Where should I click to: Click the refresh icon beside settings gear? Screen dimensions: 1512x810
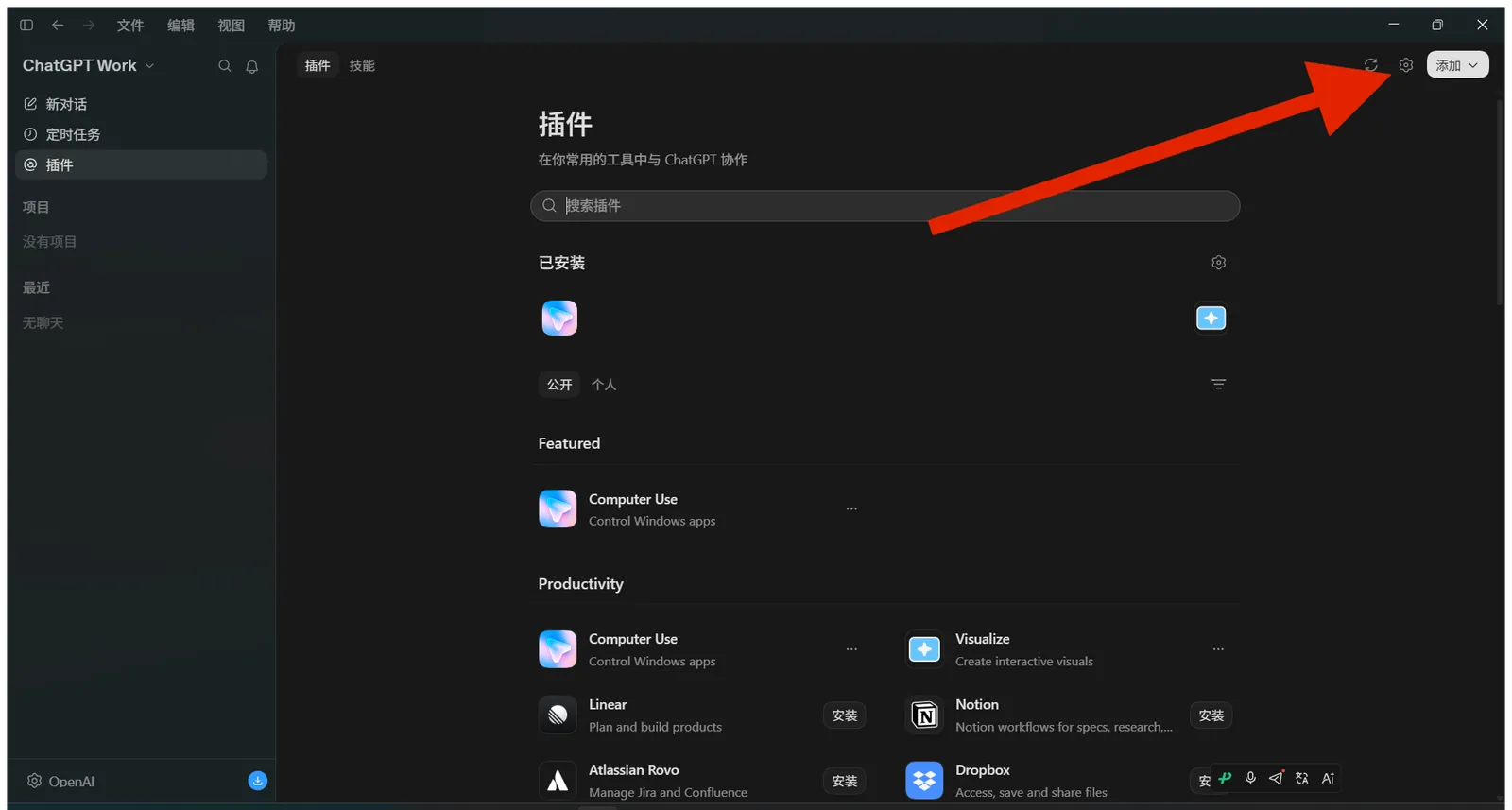(1371, 65)
